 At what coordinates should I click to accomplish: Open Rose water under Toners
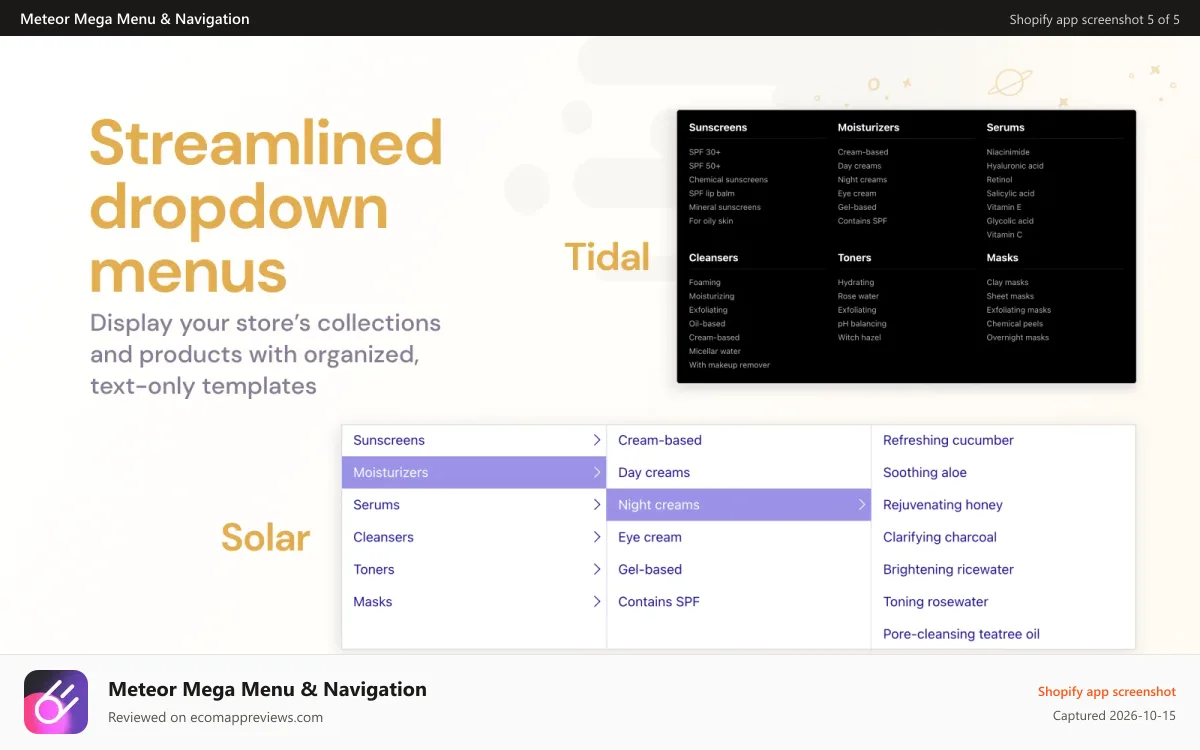pos(859,296)
